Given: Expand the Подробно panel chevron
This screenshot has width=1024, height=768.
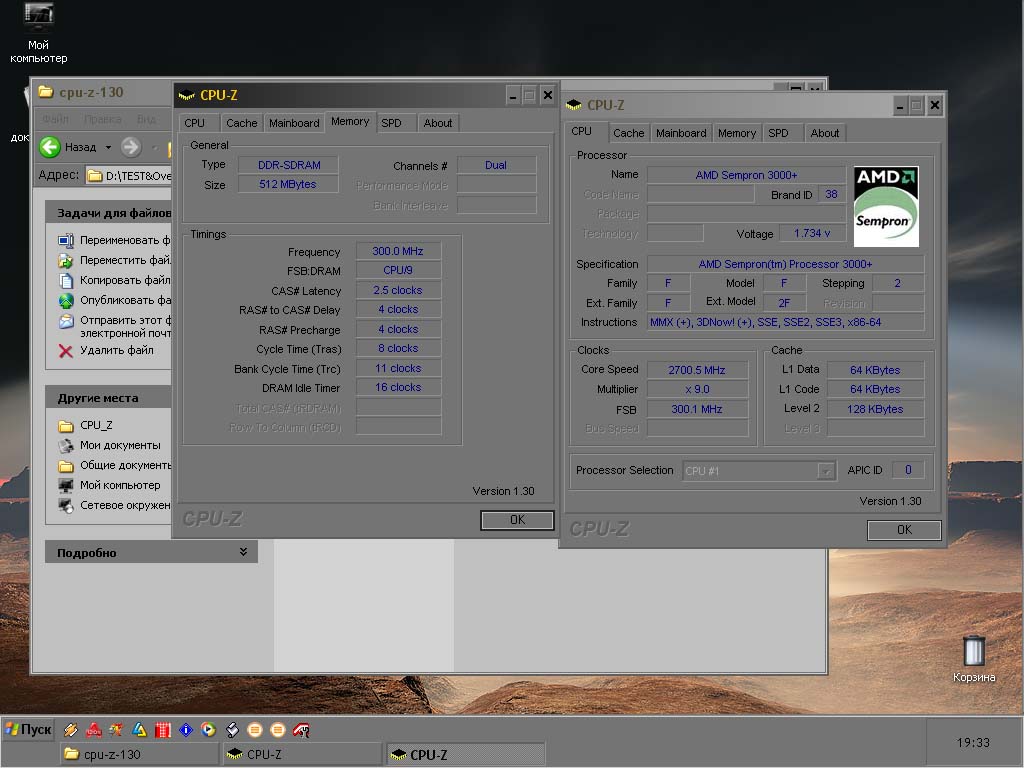Looking at the screenshot, I should 243,552.
